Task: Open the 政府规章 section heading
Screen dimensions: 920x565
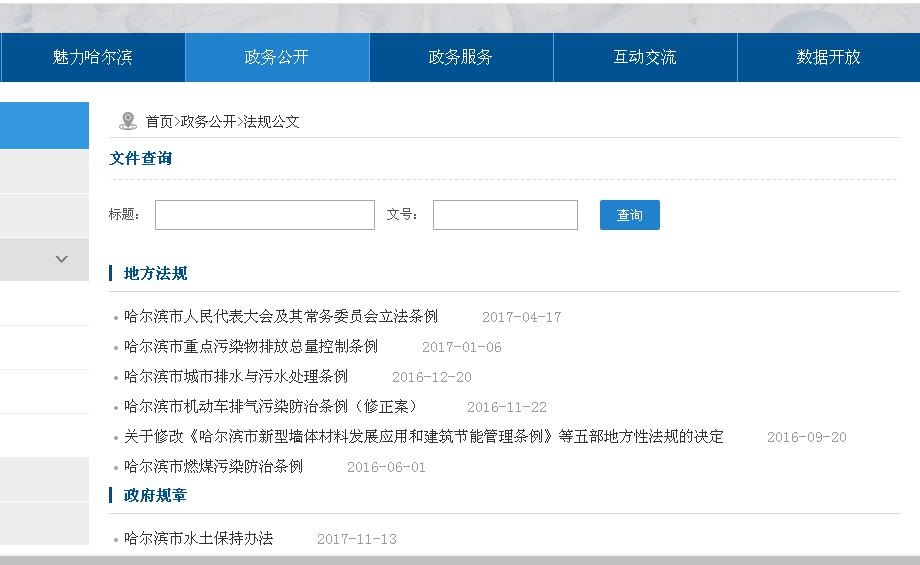Action: (x=155, y=495)
